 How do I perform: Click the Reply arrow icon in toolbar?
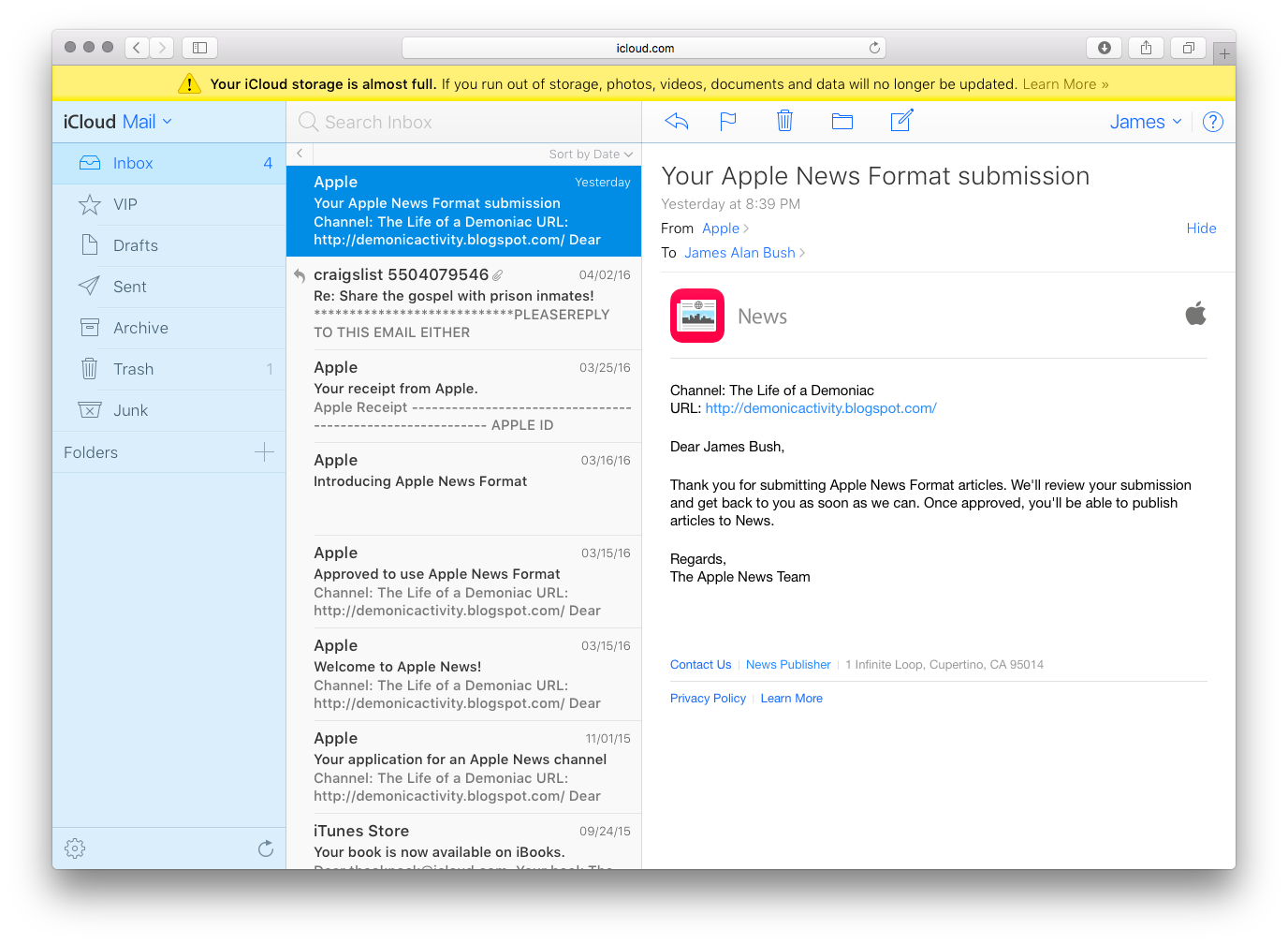(x=676, y=121)
